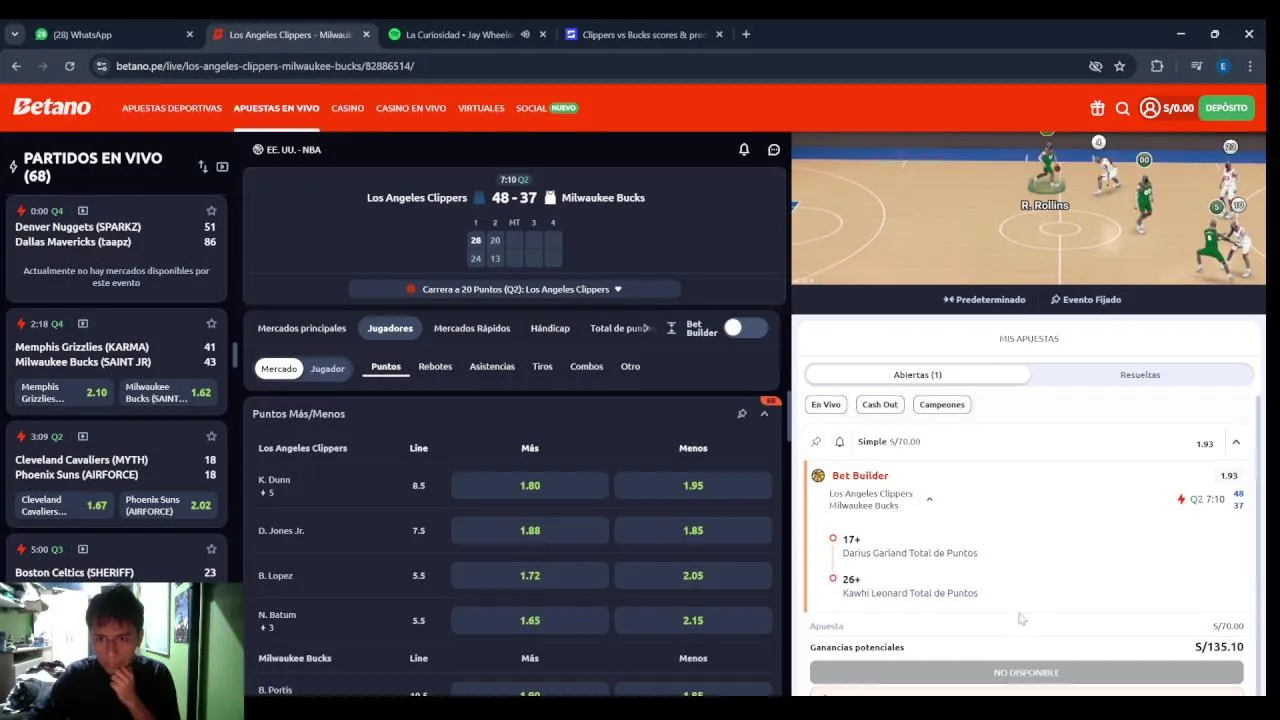Bet K. Dunn Más at 1.80

click(x=530, y=486)
